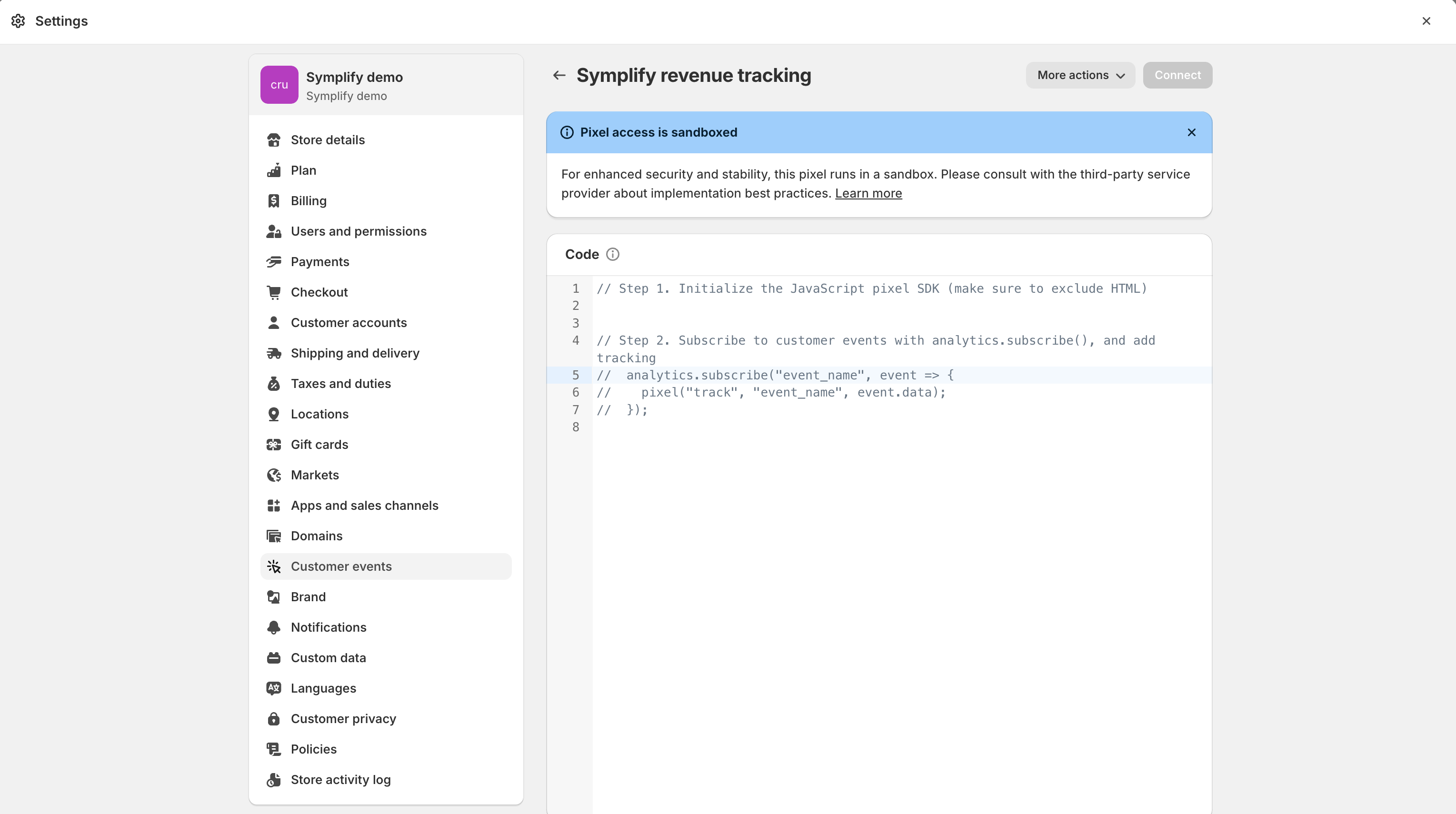Click the Apps and sales channels icon
Screen dimensions: 1456x814
coord(274,506)
